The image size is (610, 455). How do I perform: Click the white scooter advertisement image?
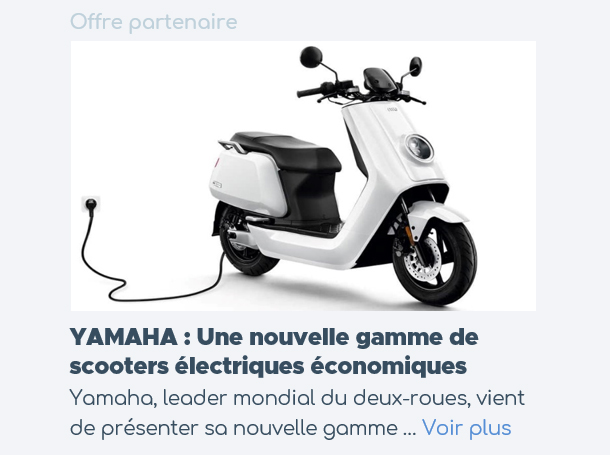coord(303,176)
